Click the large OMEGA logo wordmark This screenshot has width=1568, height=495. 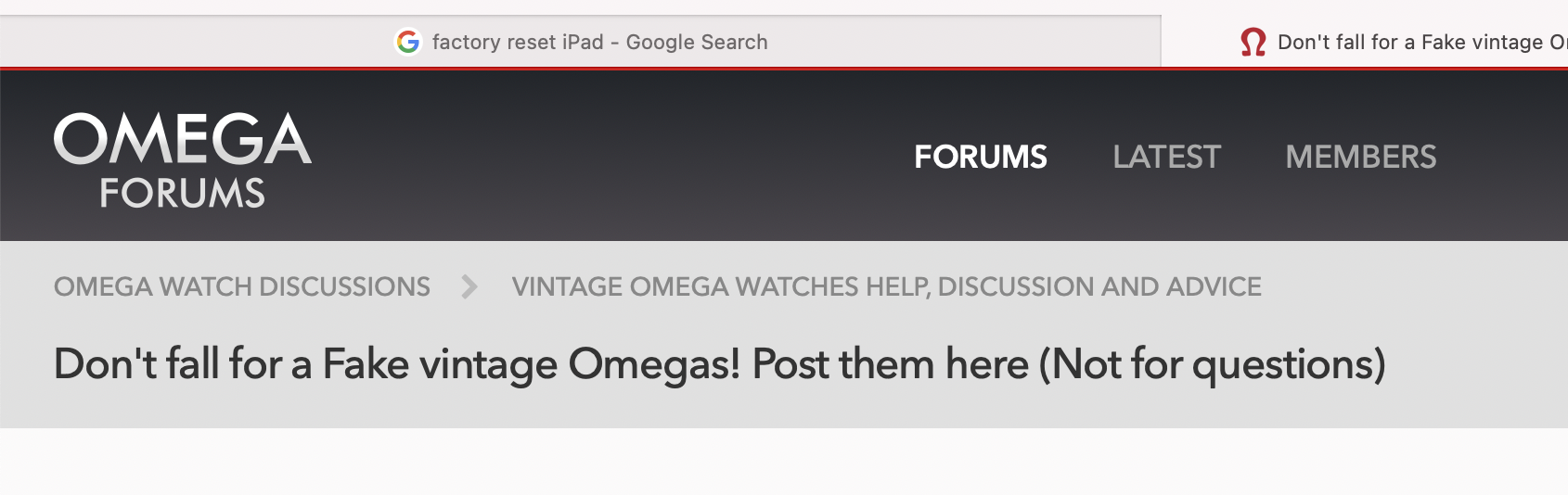[183, 140]
